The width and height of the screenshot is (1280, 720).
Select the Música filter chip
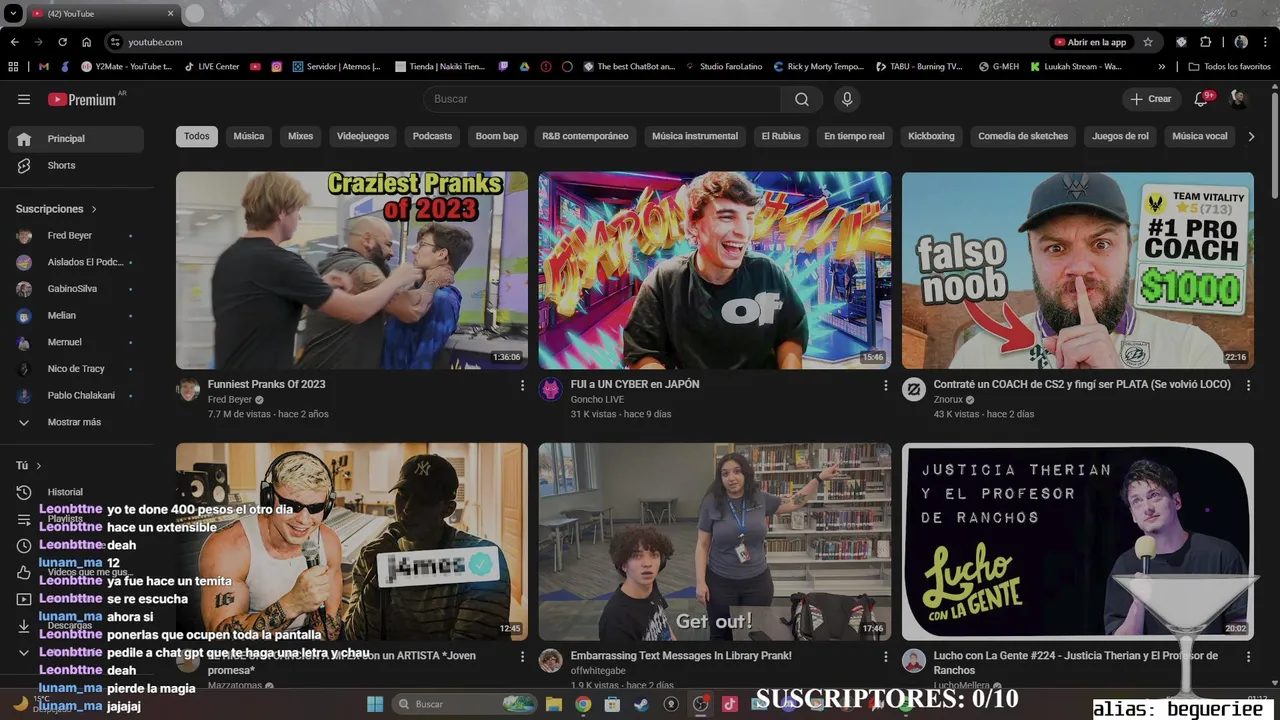(x=249, y=137)
